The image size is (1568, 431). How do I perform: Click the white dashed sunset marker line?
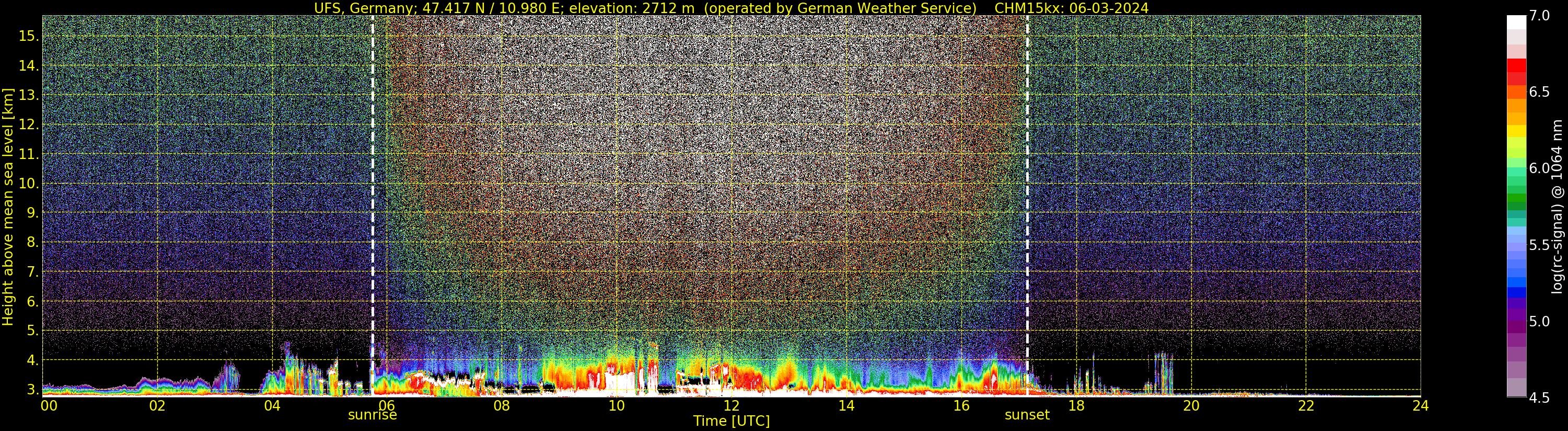click(x=1027, y=206)
